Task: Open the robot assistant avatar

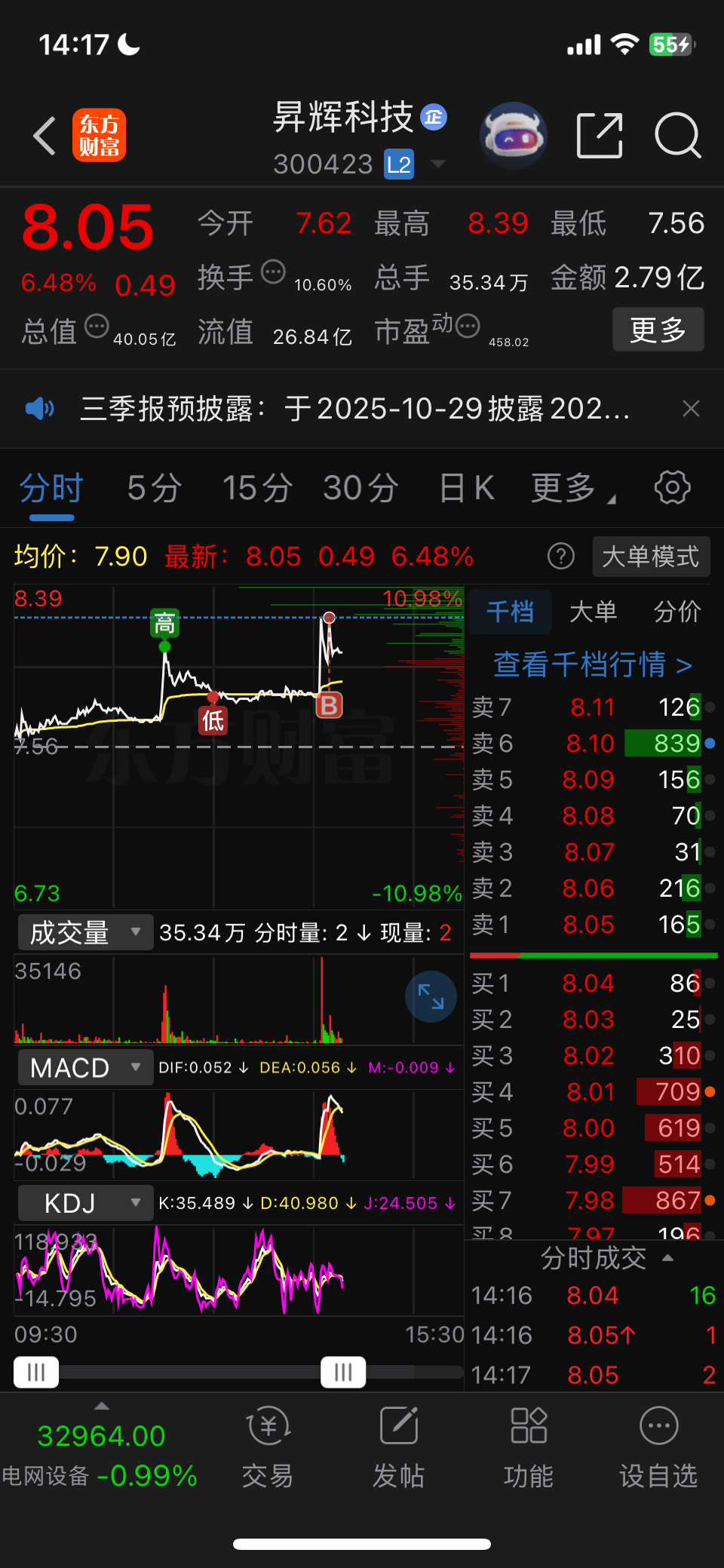Action: coord(513,136)
